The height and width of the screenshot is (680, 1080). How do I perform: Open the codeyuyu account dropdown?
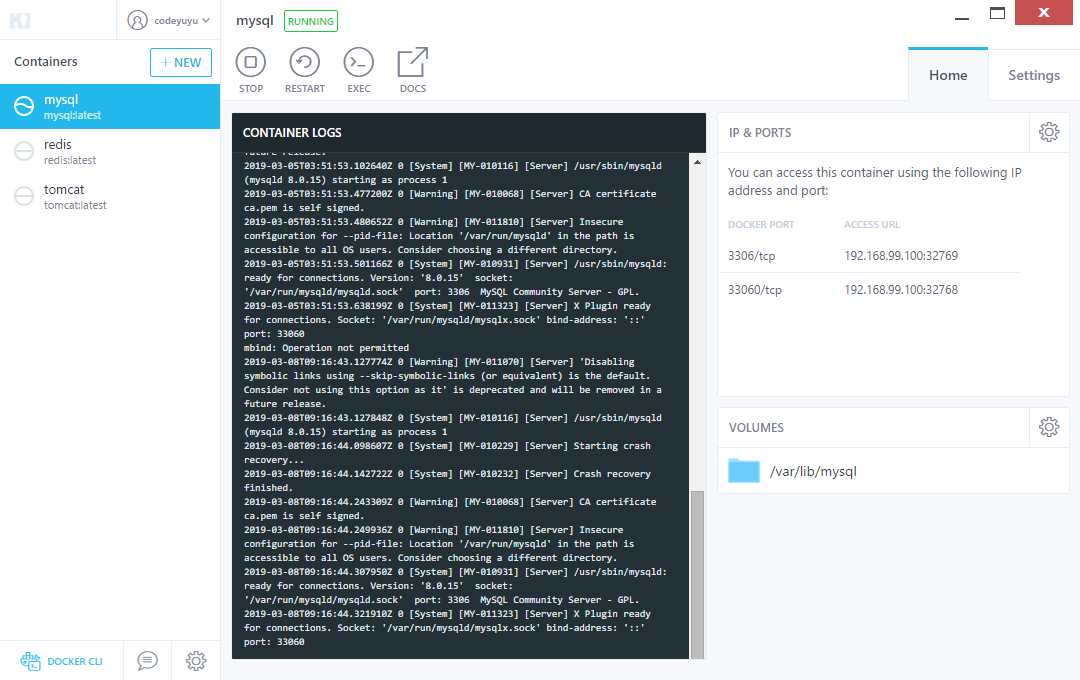coord(169,21)
